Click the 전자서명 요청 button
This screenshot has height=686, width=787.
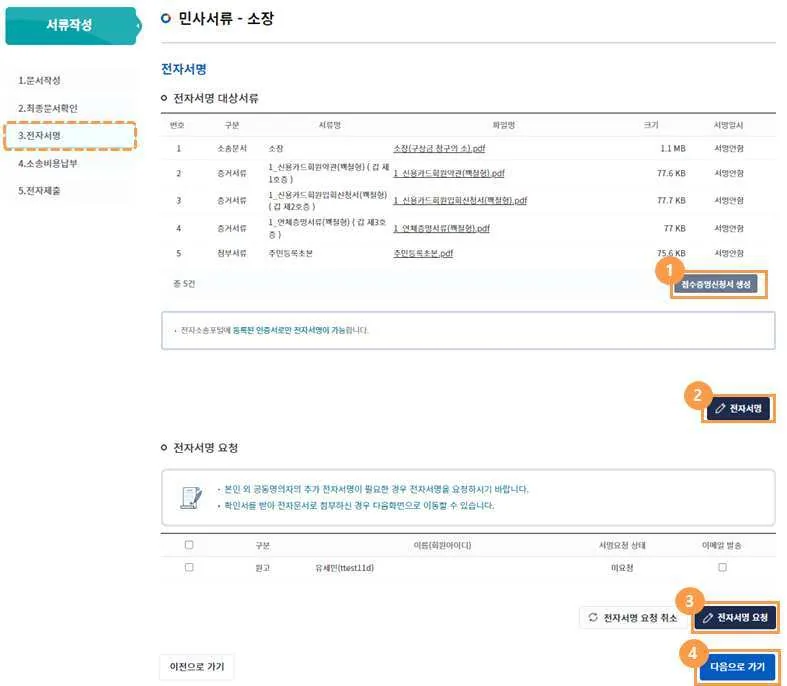tap(735, 617)
